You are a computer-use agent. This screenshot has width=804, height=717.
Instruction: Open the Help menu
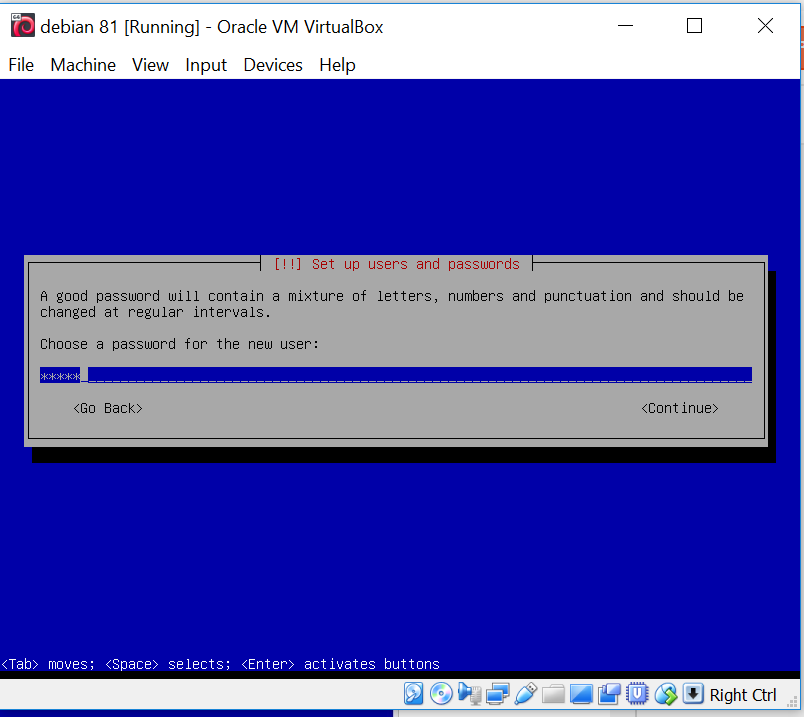[x=337, y=65]
